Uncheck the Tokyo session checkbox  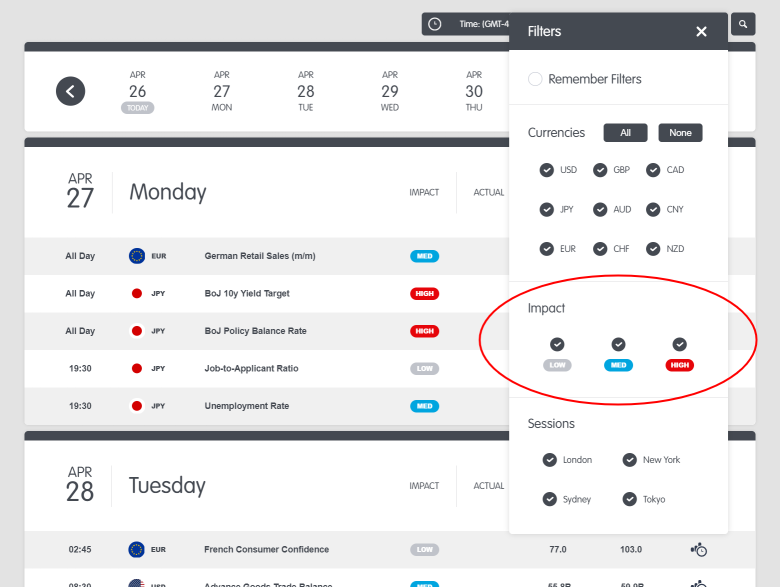point(630,499)
